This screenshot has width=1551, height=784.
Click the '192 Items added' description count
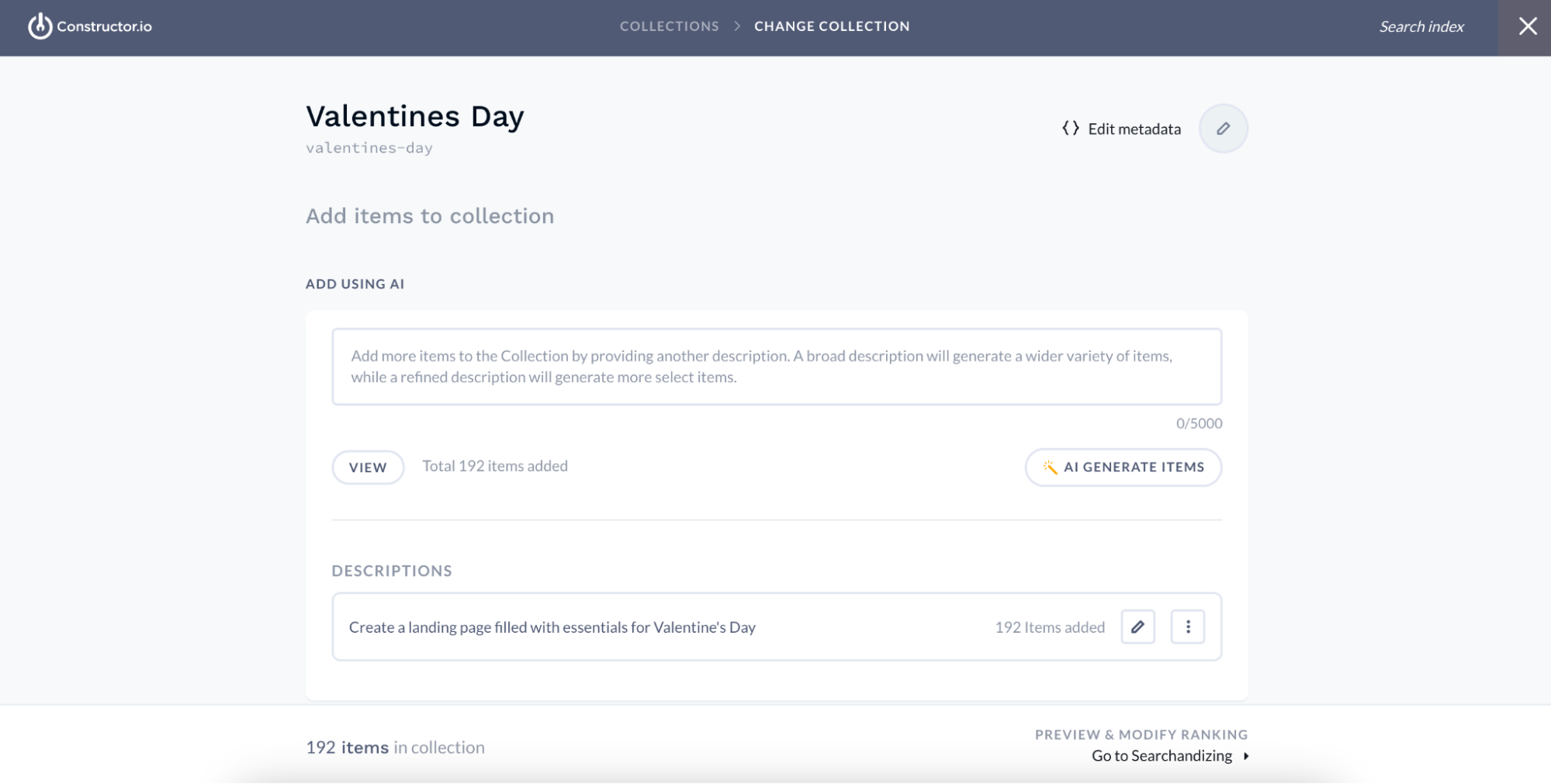[x=1050, y=627]
